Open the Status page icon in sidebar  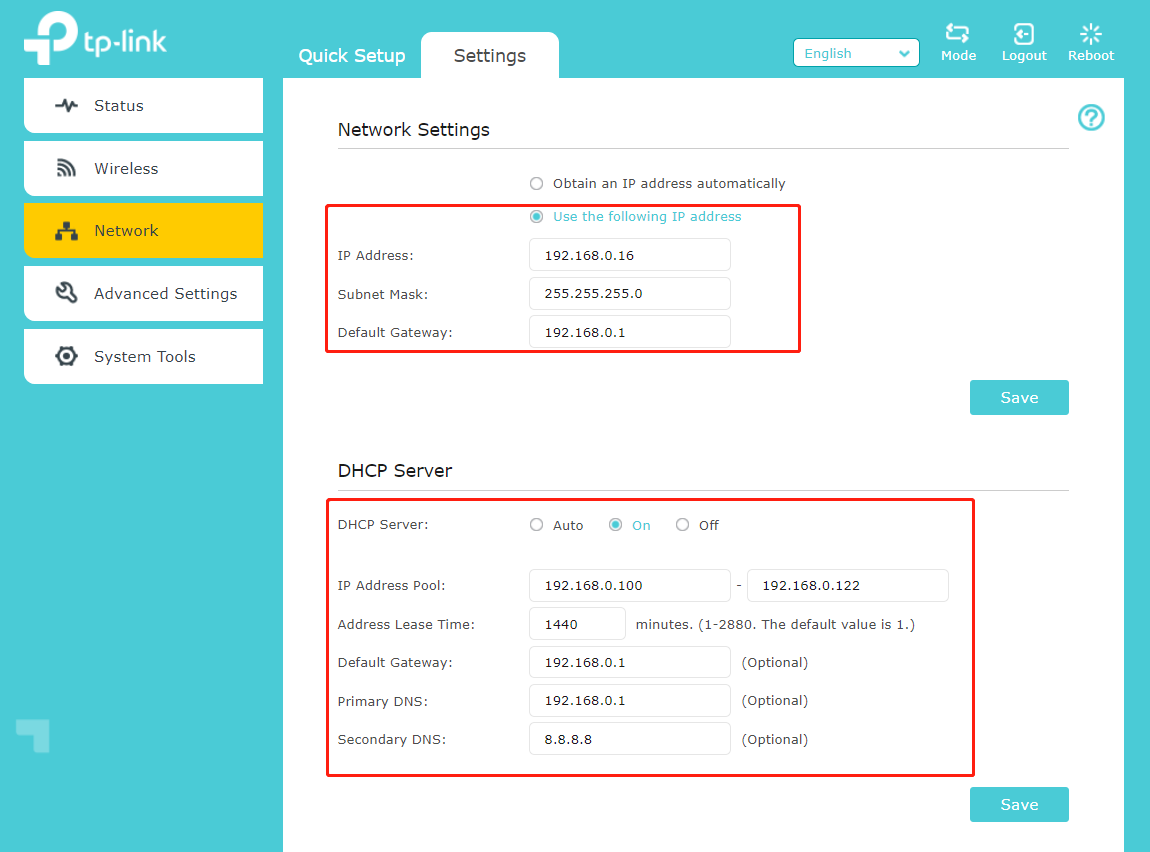point(65,105)
